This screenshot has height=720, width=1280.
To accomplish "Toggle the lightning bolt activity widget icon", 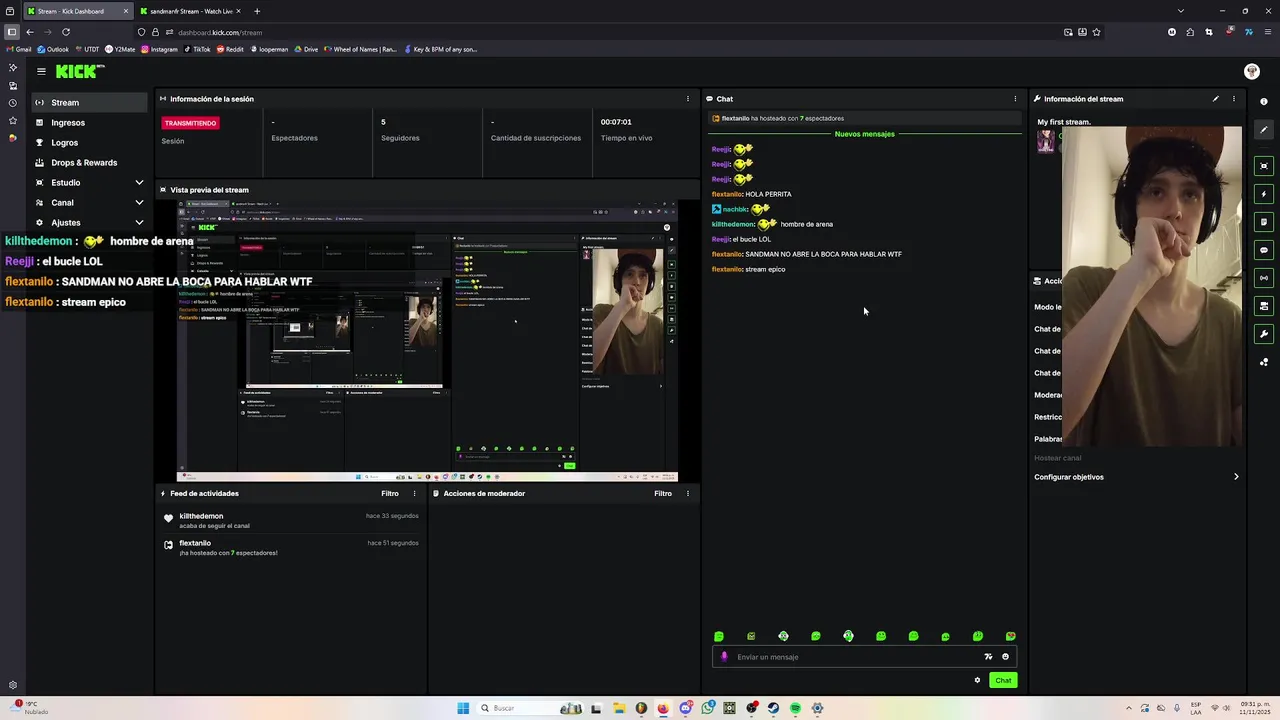I will pos(1264,194).
